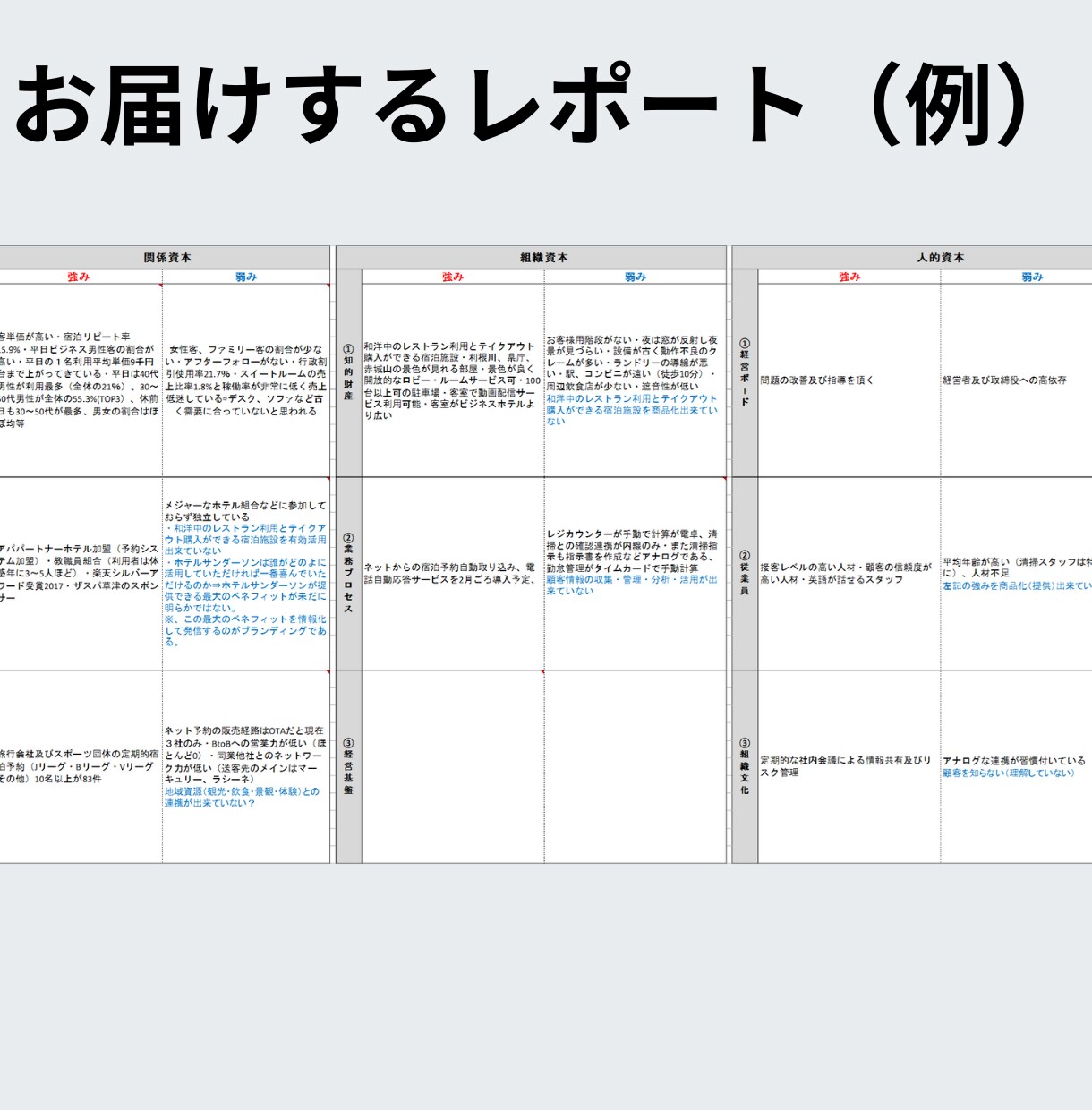The image size is (1092, 1110).
Task: Click cell starting ネット予約の販売経路はOTAだと
Action: [246, 767]
